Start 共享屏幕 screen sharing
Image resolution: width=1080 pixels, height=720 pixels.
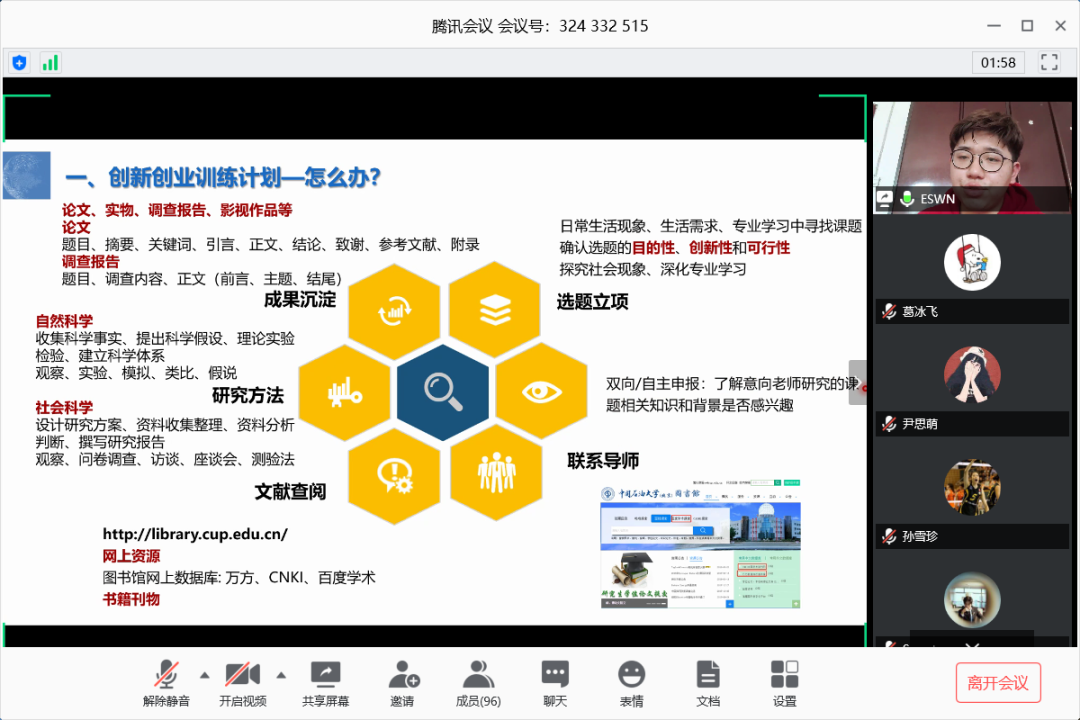(325, 683)
